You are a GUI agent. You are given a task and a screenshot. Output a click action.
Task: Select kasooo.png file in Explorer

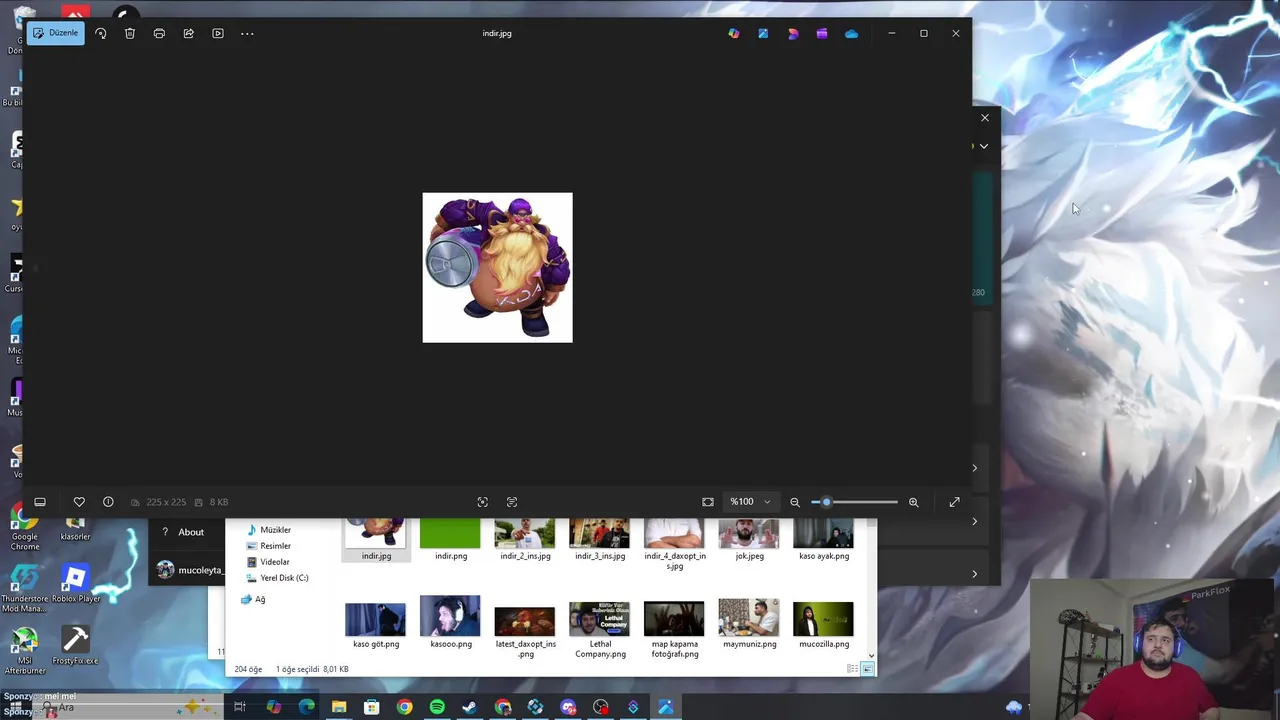pos(450,623)
